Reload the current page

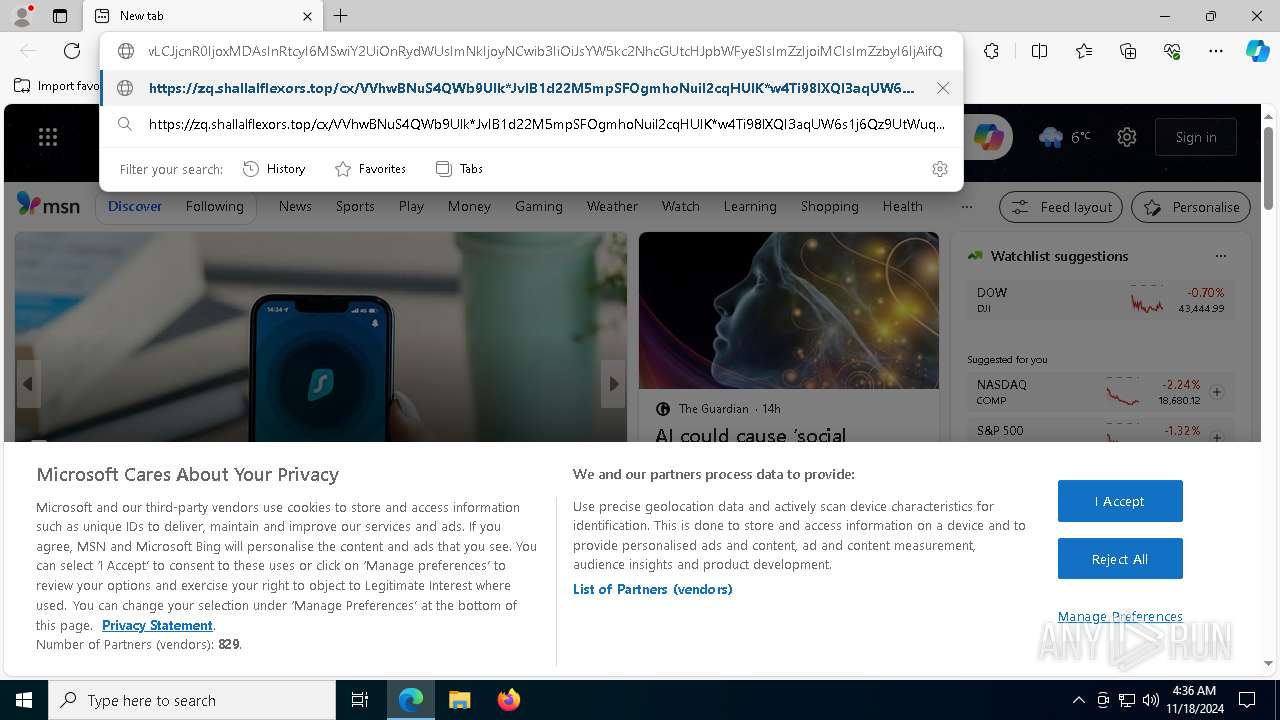coord(72,51)
